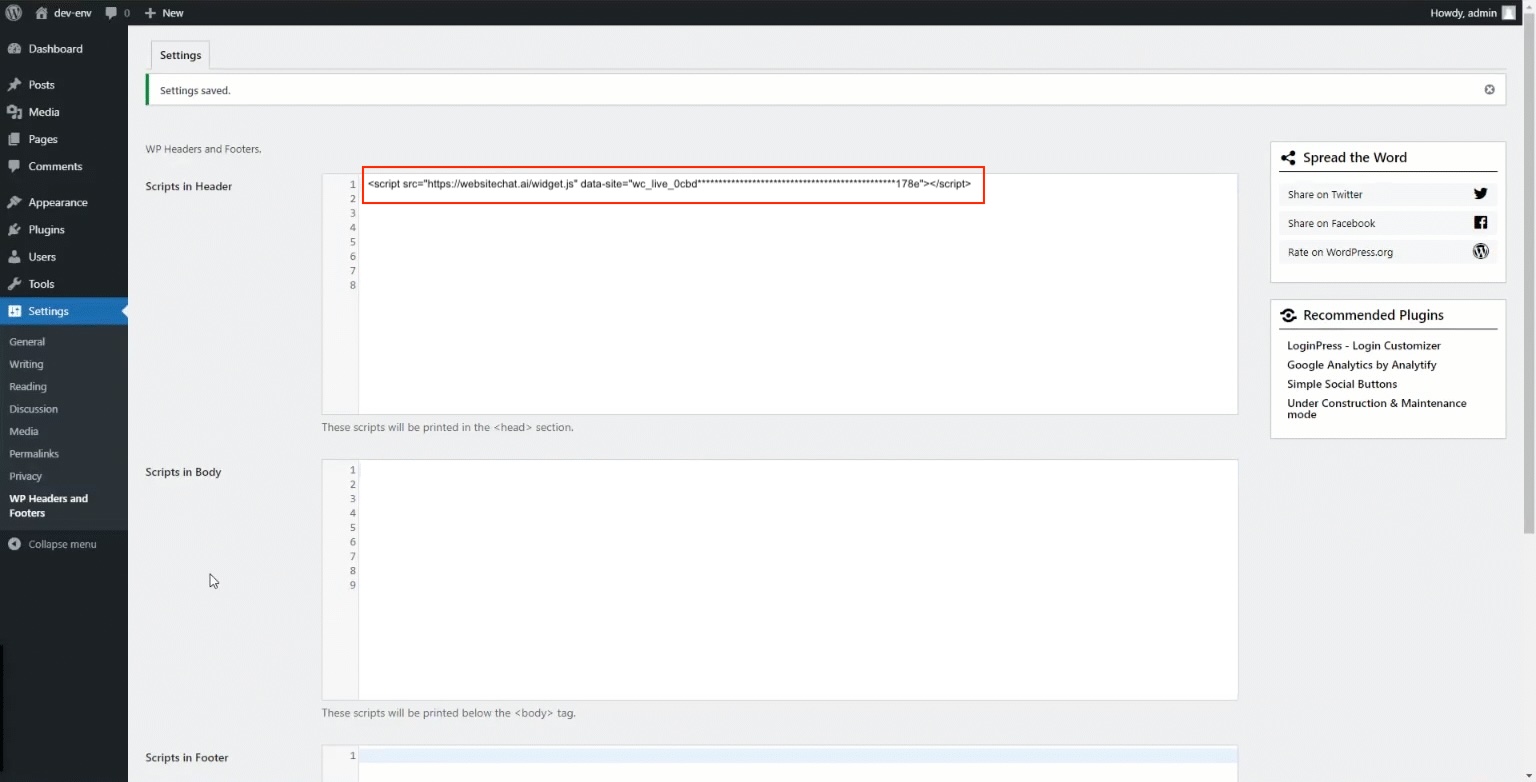1536x782 pixels.
Task: Open the Posts menu
Action: [x=64, y=85]
